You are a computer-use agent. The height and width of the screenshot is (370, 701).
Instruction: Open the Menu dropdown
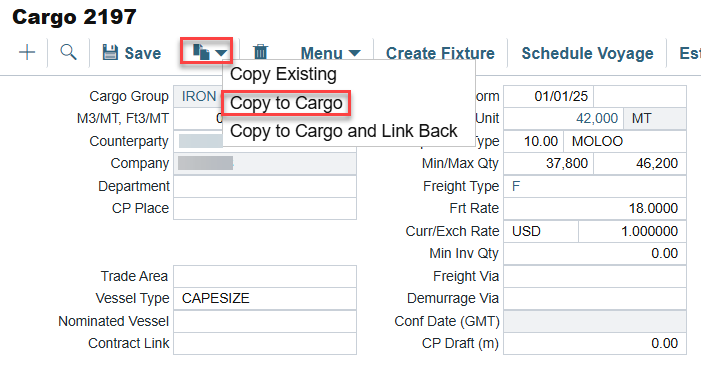[x=330, y=53]
